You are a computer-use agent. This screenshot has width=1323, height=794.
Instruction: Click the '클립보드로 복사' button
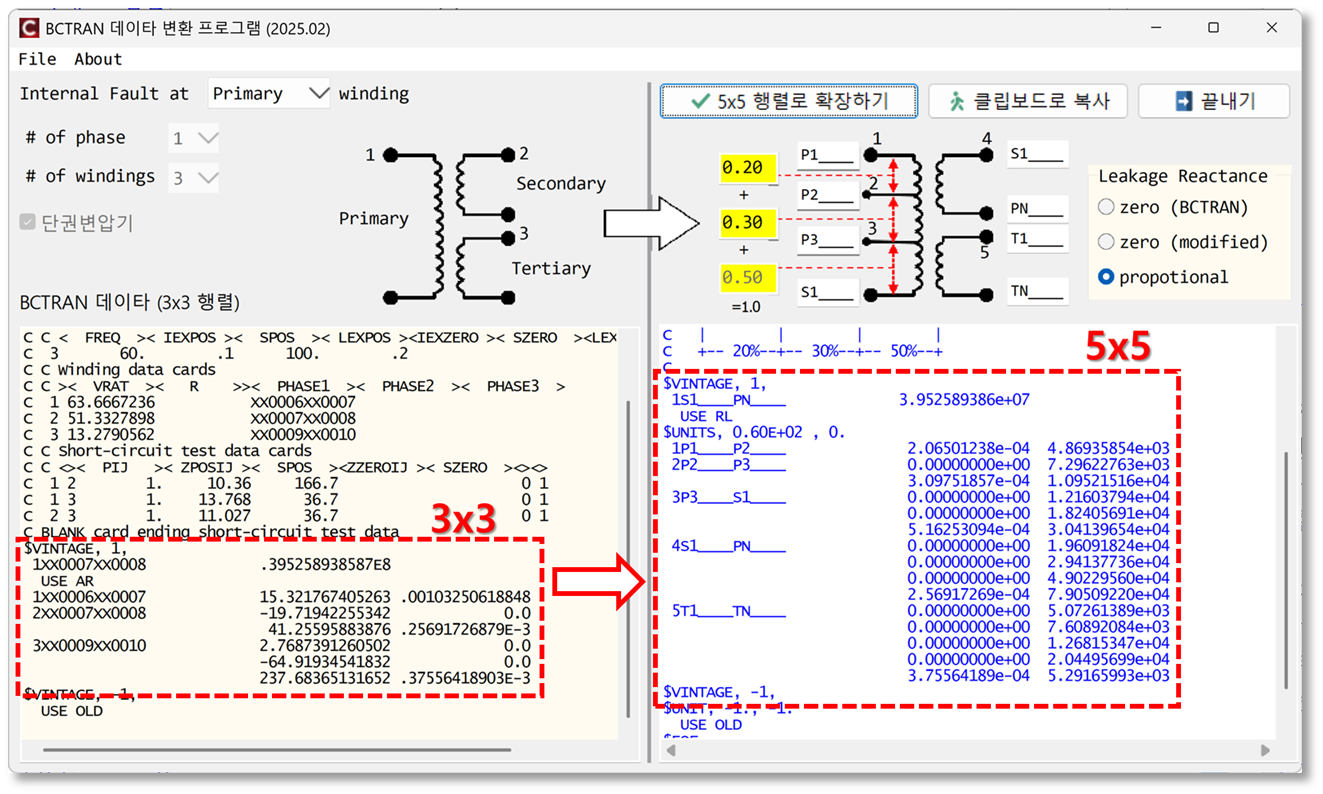pyautogui.click(x=1027, y=101)
